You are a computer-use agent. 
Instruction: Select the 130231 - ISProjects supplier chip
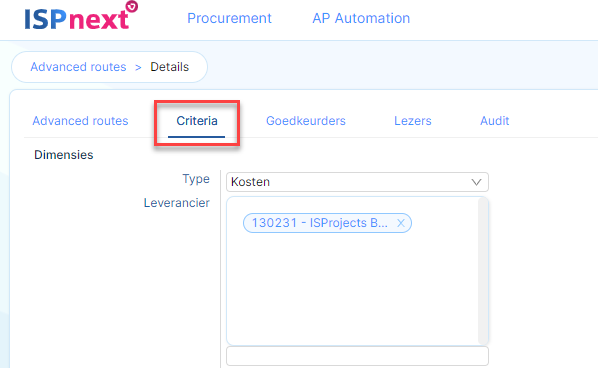(319, 223)
